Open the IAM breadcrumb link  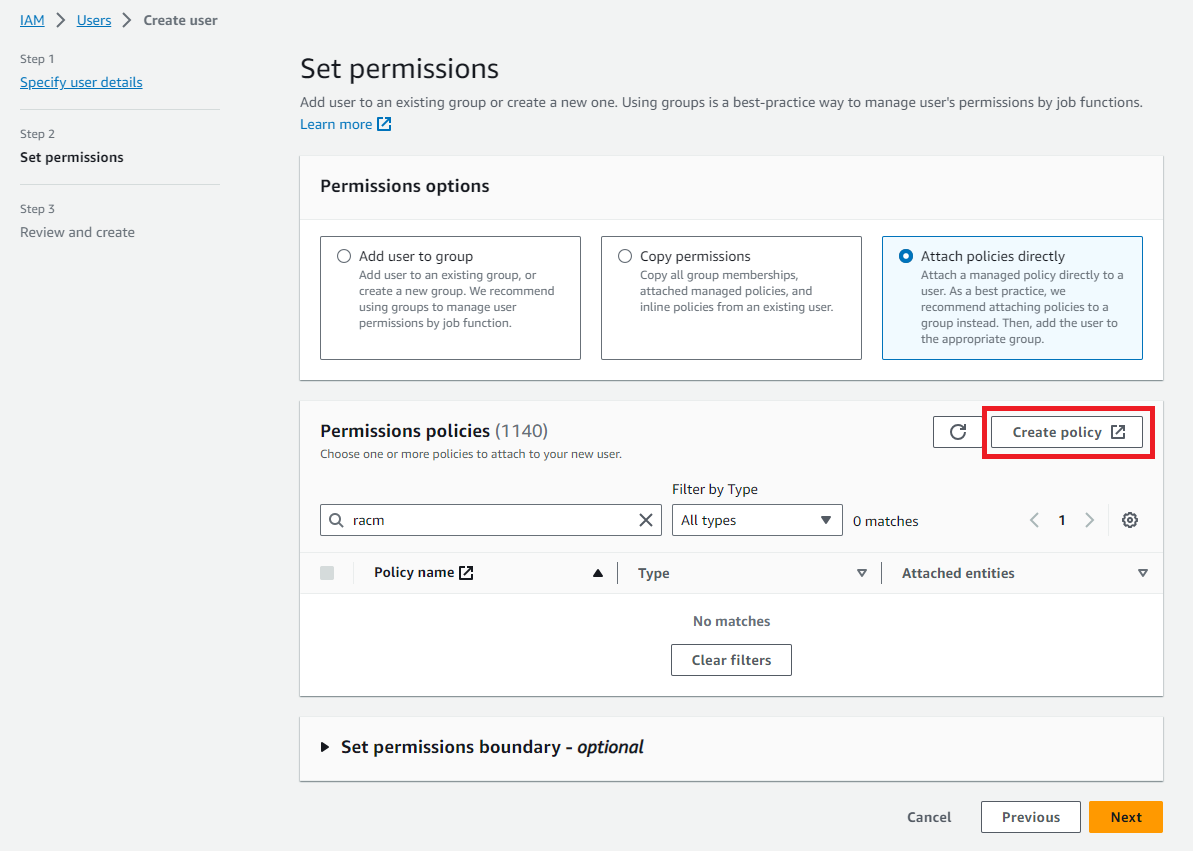[x=32, y=21]
